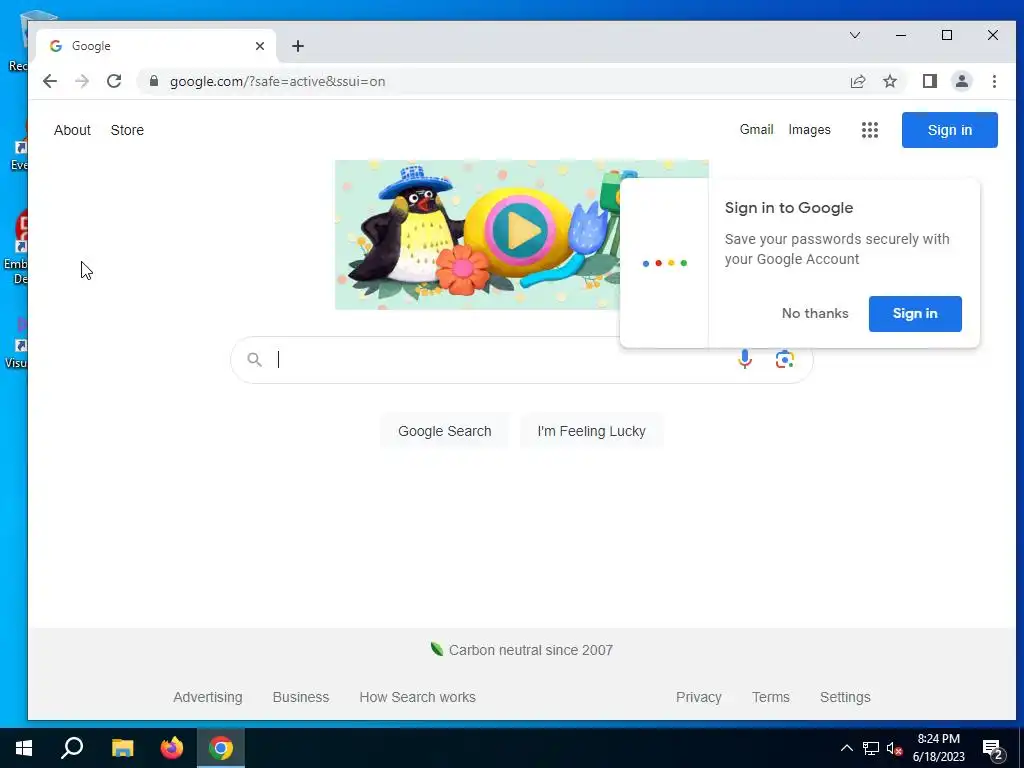Open the taskbar clock and date
Screen dimensions: 1024x768
938,748
